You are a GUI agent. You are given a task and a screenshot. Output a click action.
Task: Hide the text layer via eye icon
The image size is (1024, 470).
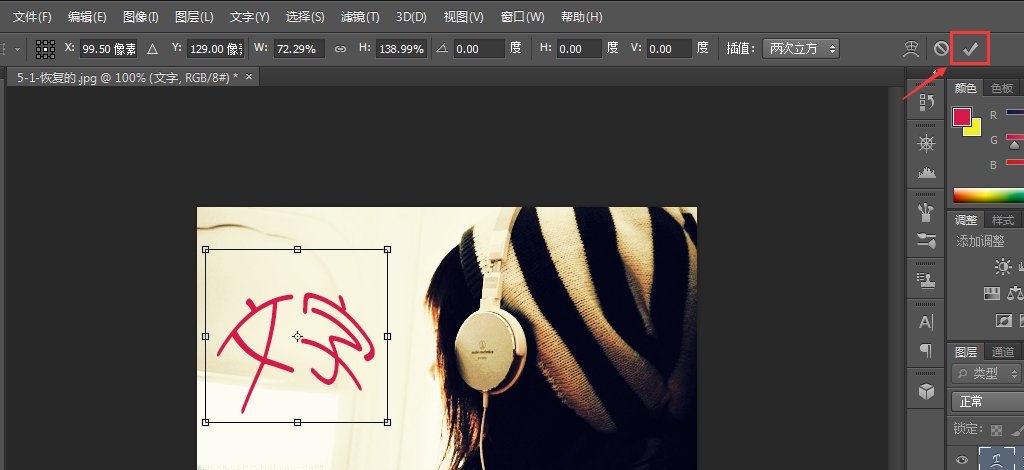pos(961,459)
